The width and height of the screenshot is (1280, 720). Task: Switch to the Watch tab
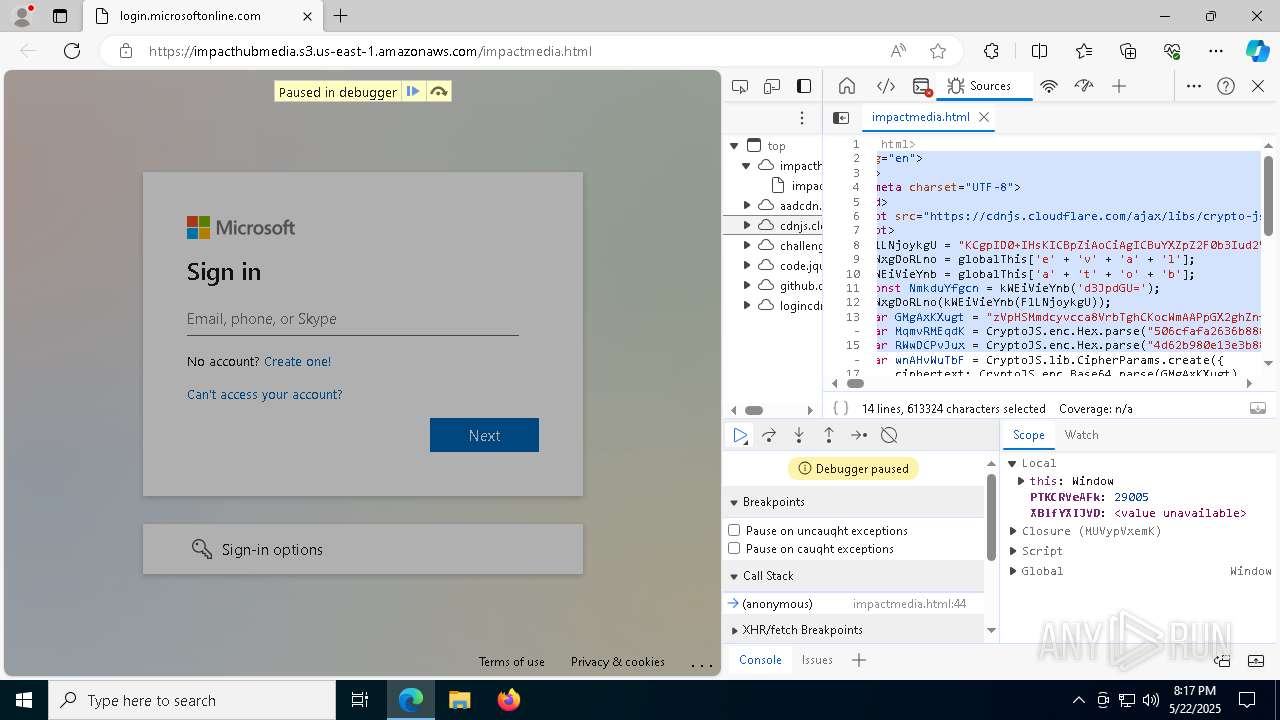point(1081,435)
